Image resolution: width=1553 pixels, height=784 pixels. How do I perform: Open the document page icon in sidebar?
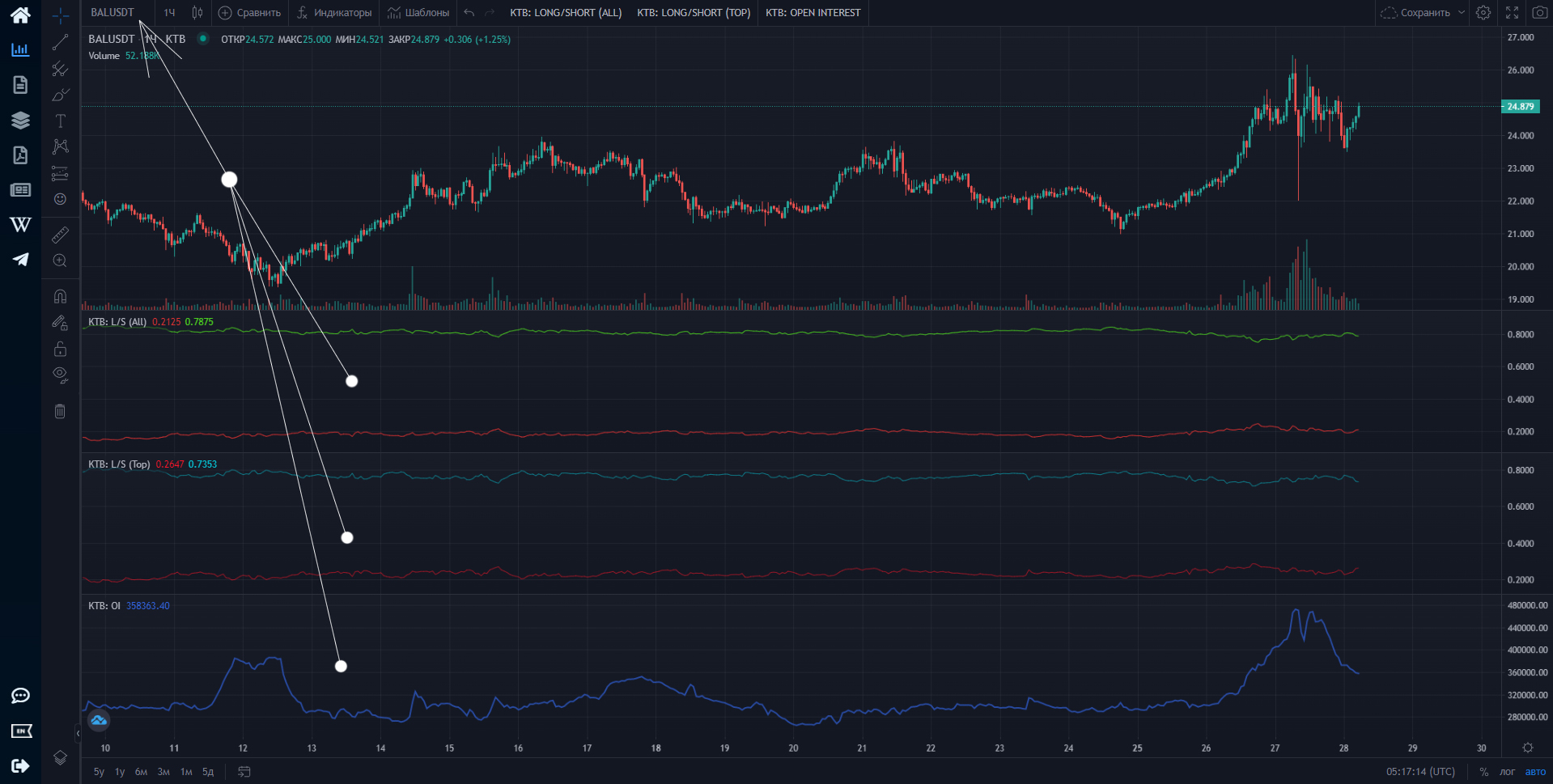coord(20,85)
